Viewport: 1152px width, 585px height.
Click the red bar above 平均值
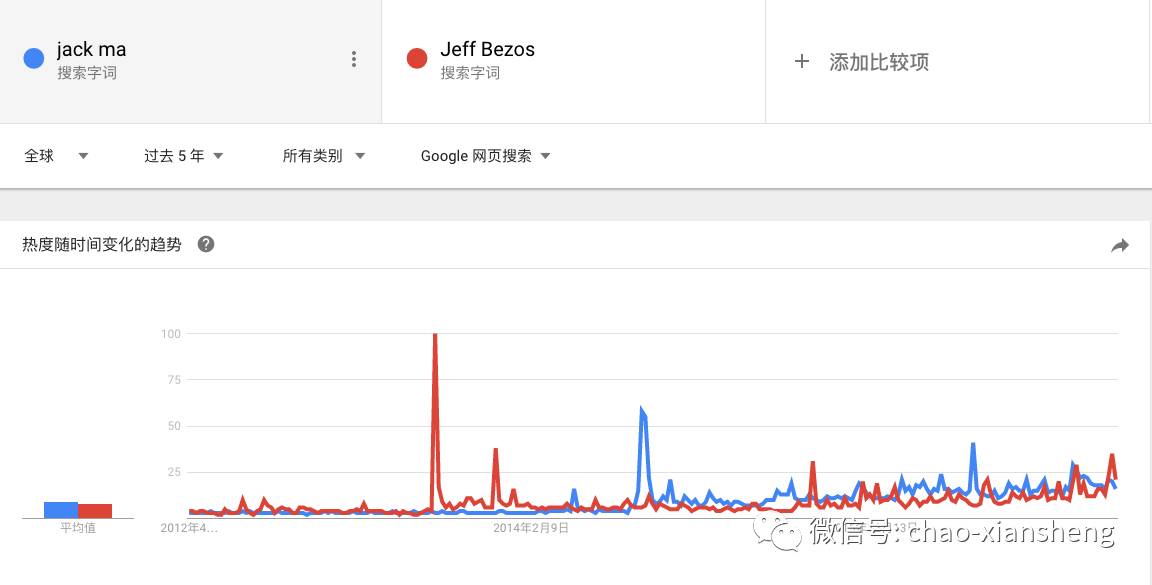(95, 511)
